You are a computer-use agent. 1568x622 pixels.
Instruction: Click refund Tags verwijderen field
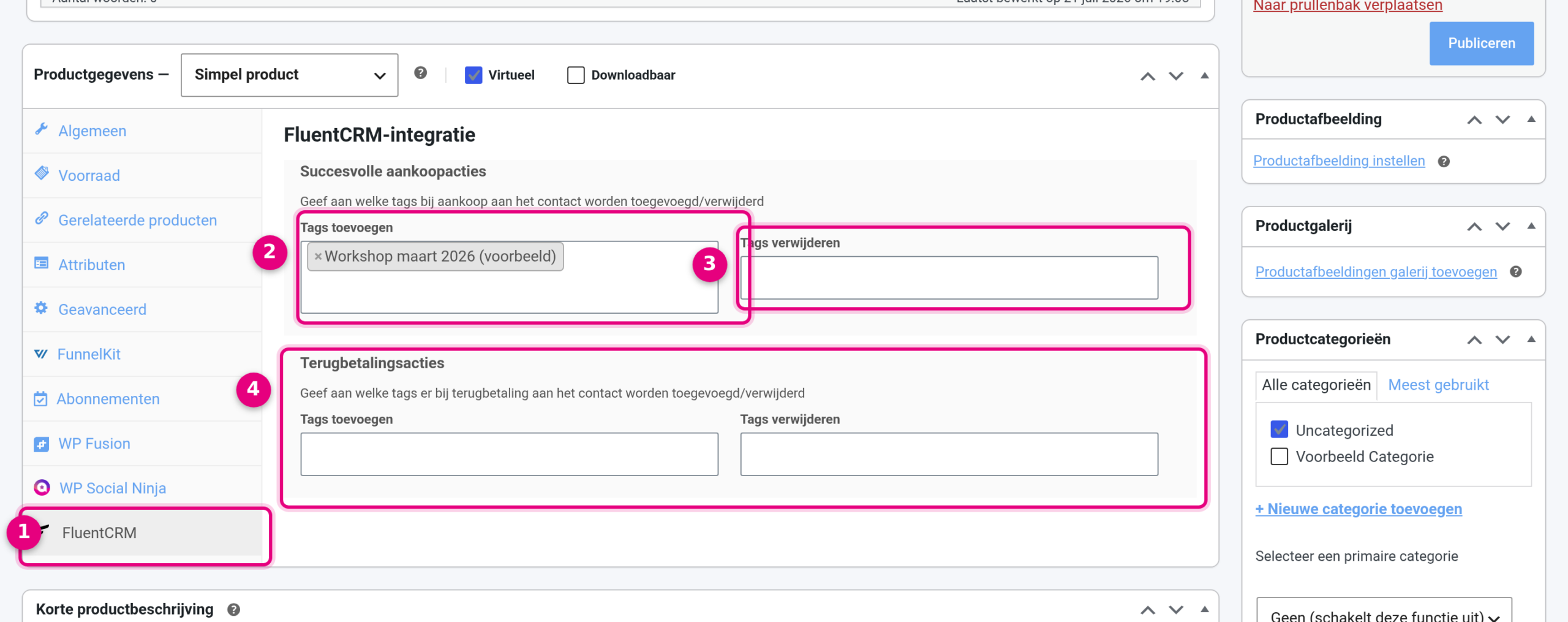coord(949,454)
